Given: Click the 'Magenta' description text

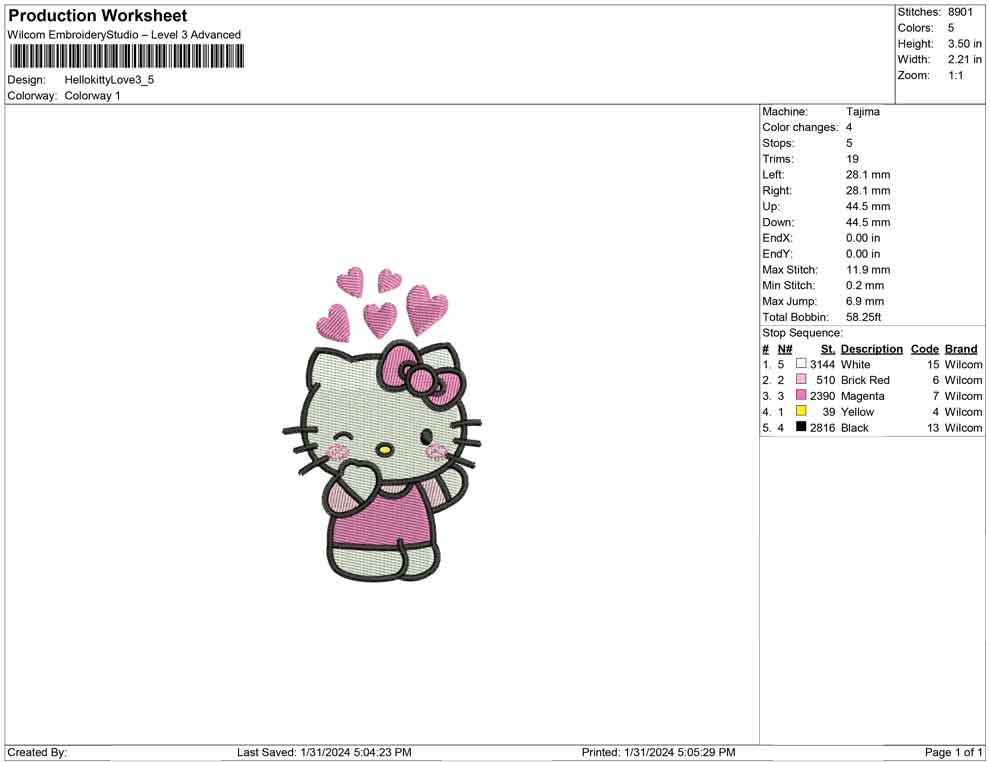Looking at the screenshot, I should coord(862,396).
